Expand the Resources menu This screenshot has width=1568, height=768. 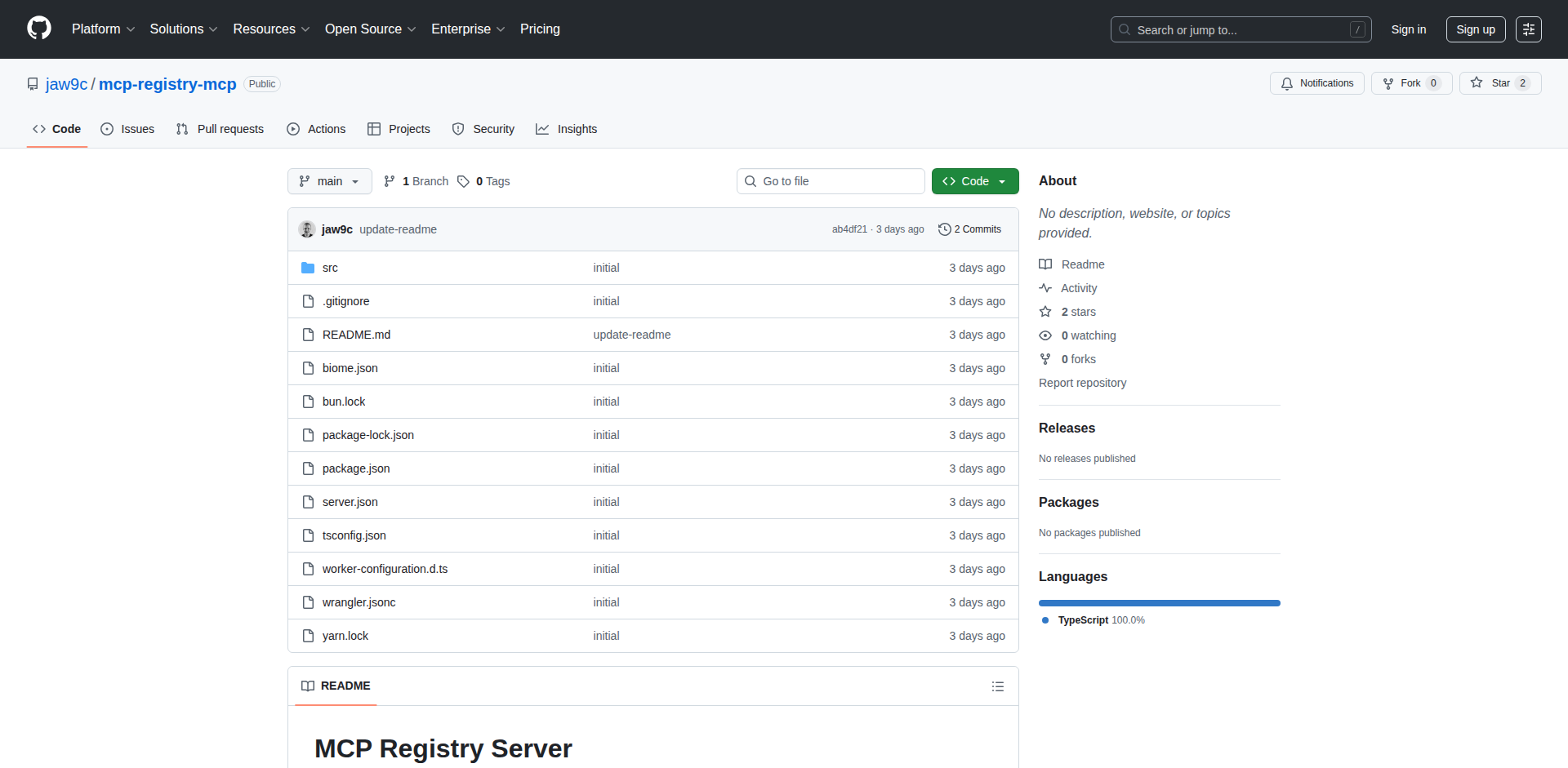(271, 29)
